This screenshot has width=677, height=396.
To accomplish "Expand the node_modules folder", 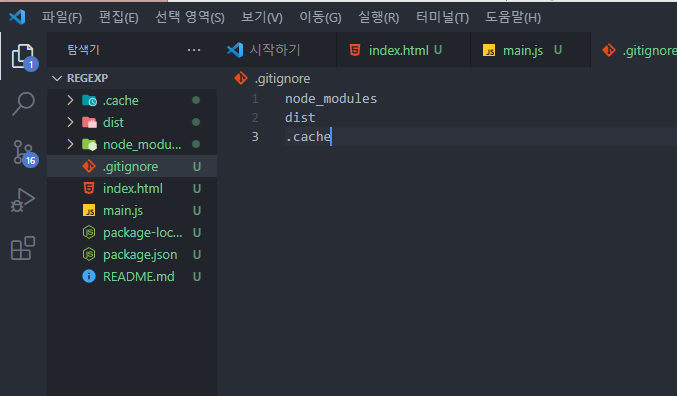I will pyautogui.click(x=70, y=144).
